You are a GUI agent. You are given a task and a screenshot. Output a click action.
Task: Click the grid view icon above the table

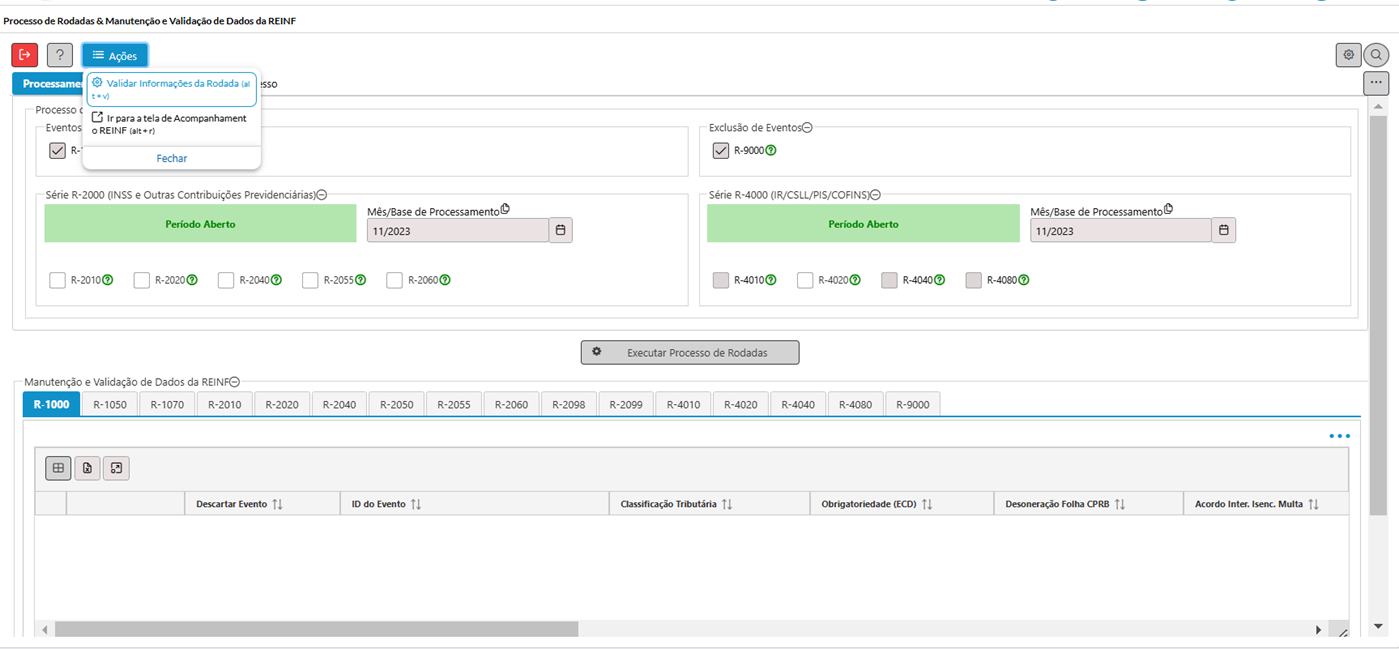[x=58, y=468]
